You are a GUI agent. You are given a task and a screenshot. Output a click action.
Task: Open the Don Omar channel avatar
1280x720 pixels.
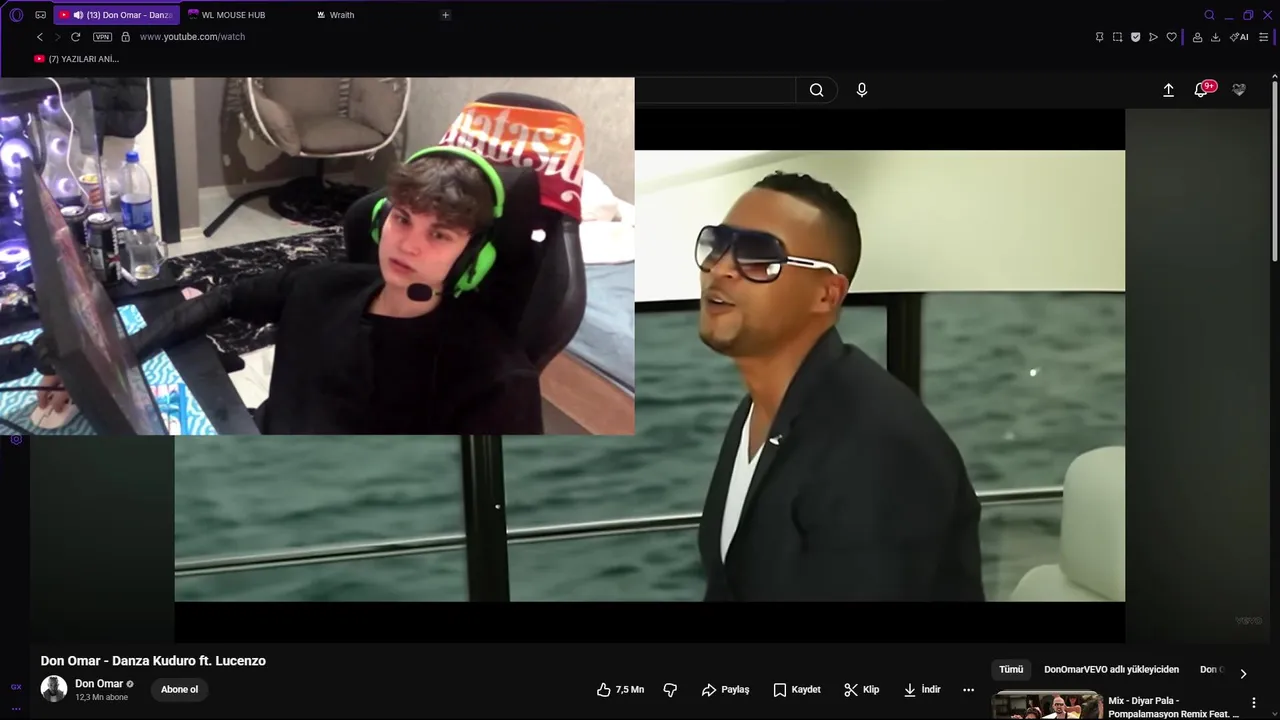coord(54,689)
